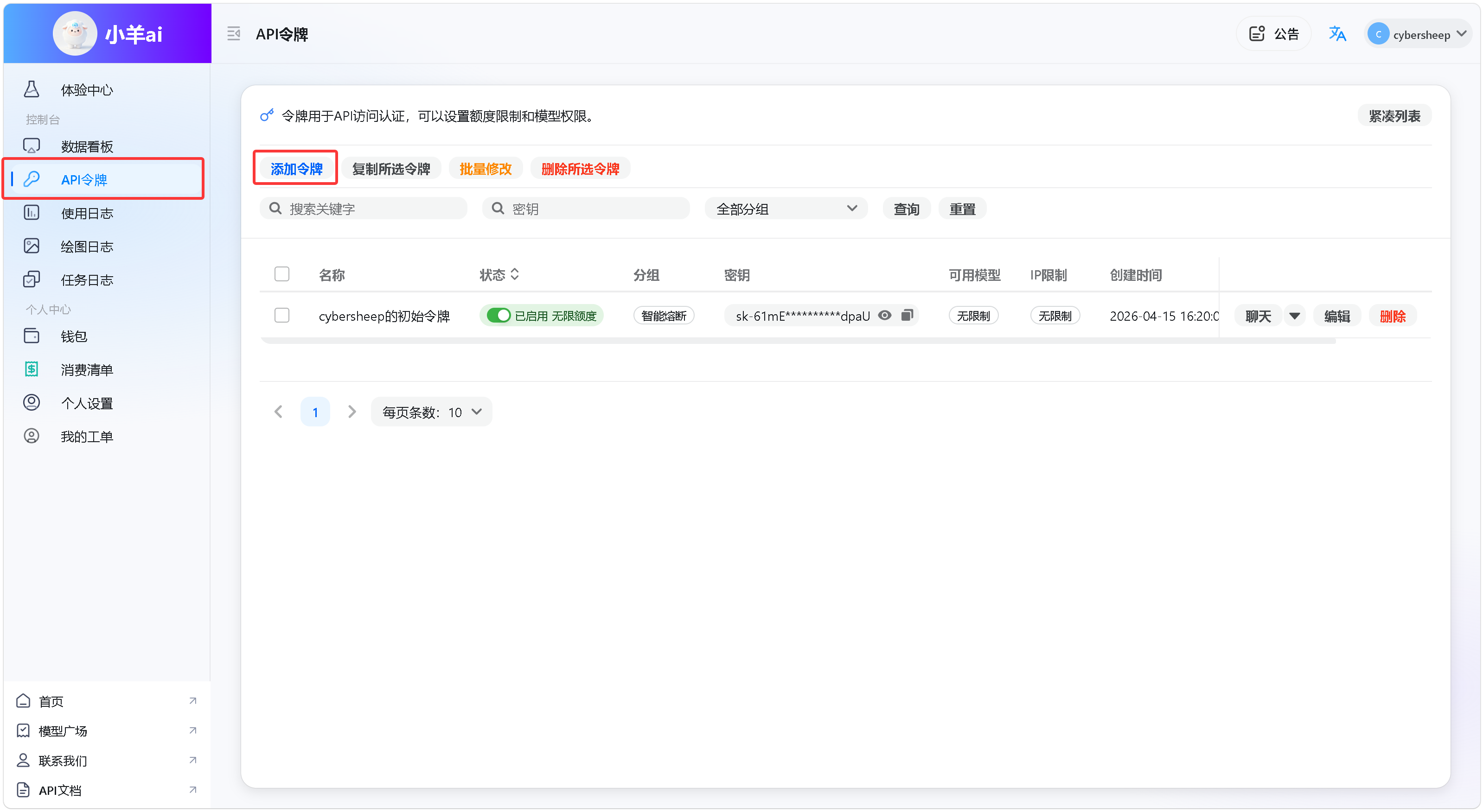This screenshot has width=1483, height=812.
Task: Open 数据看板 dashboard menu item
Action: click(x=86, y=147)
